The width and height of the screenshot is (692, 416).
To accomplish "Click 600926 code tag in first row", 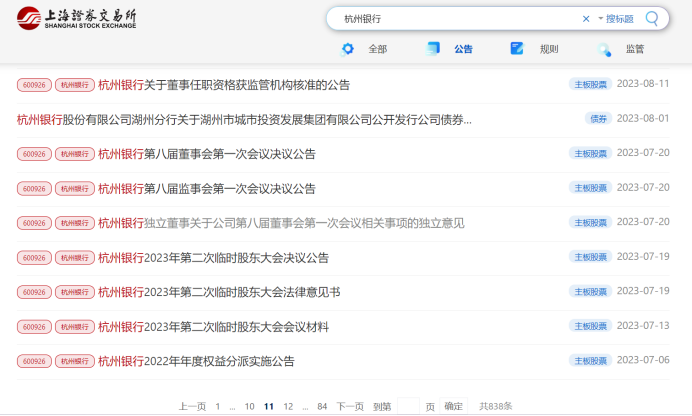I will tap(33, 85).
